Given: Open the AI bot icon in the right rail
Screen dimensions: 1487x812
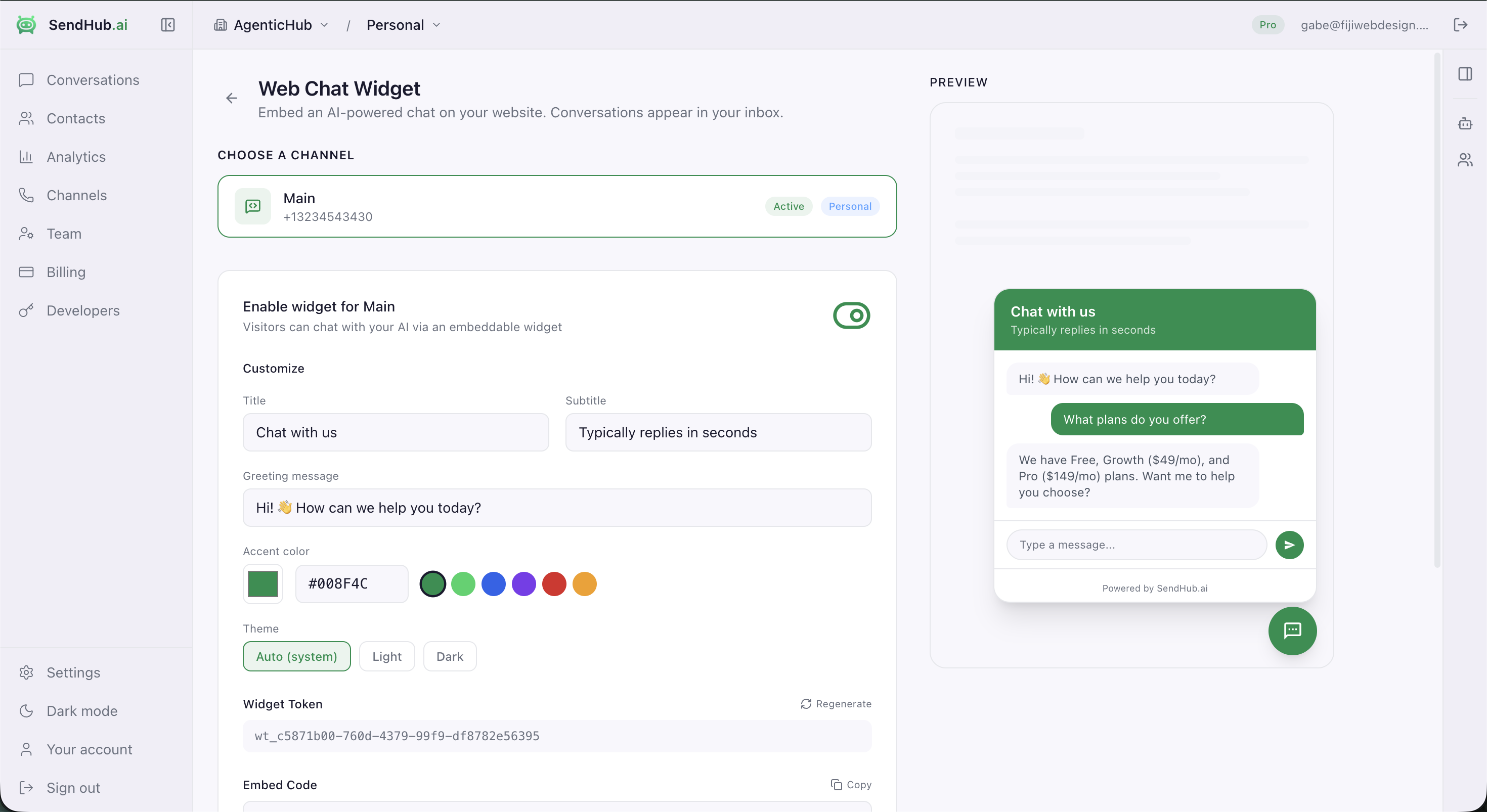Looking at the screenshot, I should 1465,123.
